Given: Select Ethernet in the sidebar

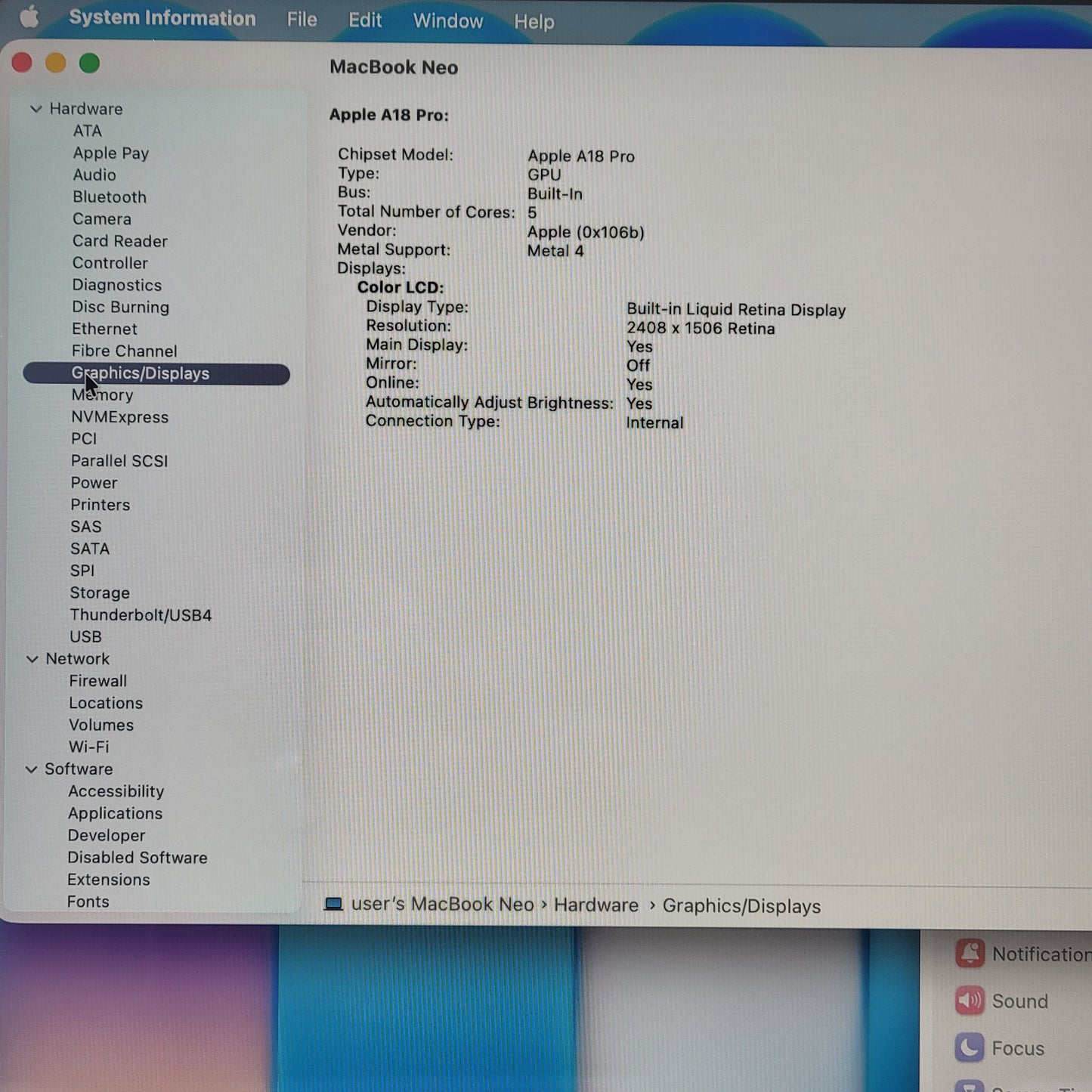Looking at the screenshot, I should 104,329.
